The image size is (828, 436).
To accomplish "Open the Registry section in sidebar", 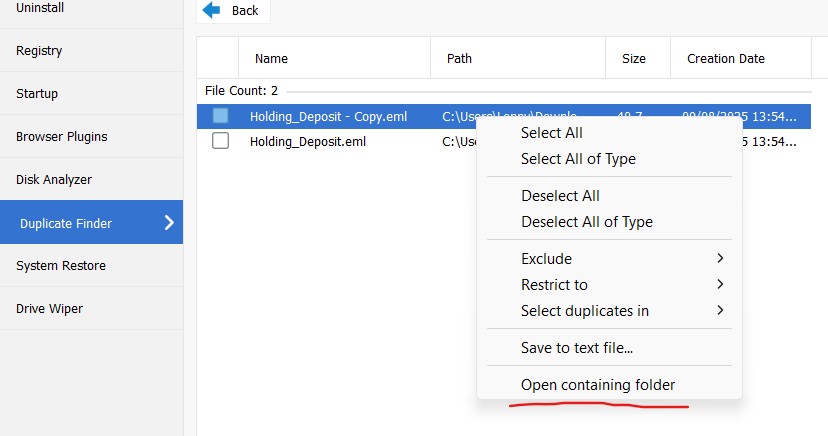I will coord(39,51).
